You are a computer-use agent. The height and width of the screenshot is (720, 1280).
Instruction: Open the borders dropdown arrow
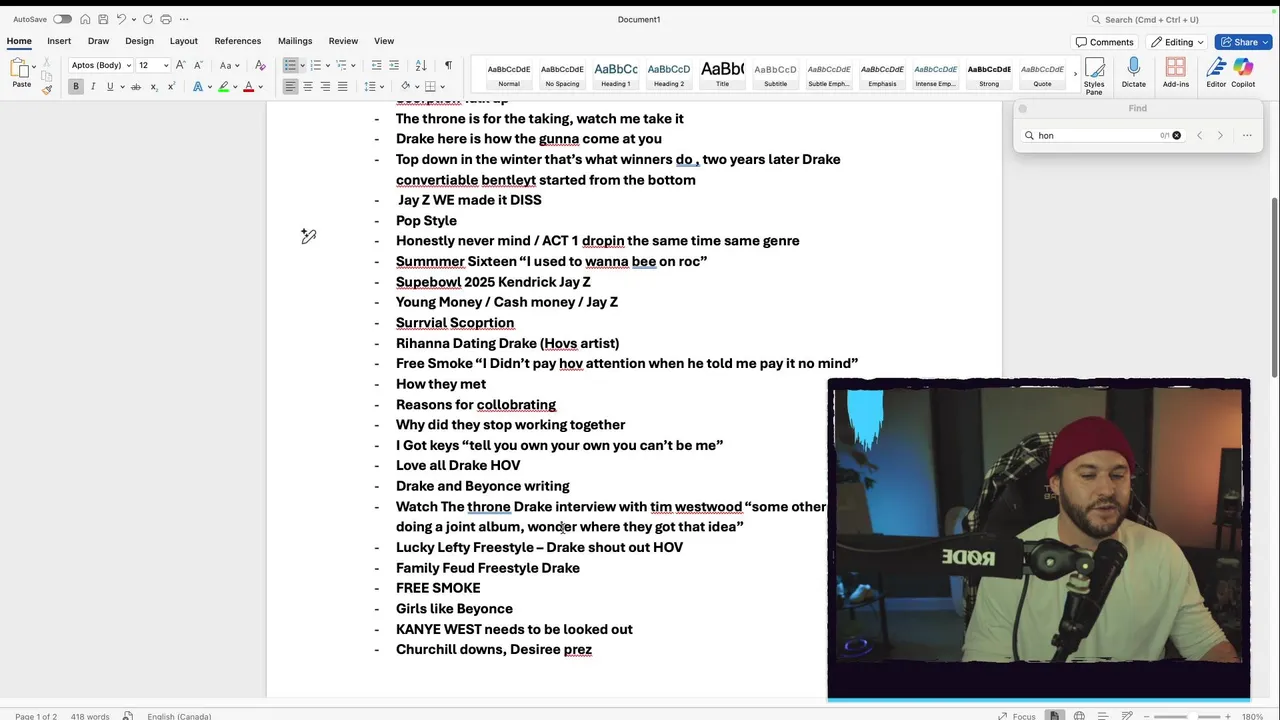pos(442,87)
